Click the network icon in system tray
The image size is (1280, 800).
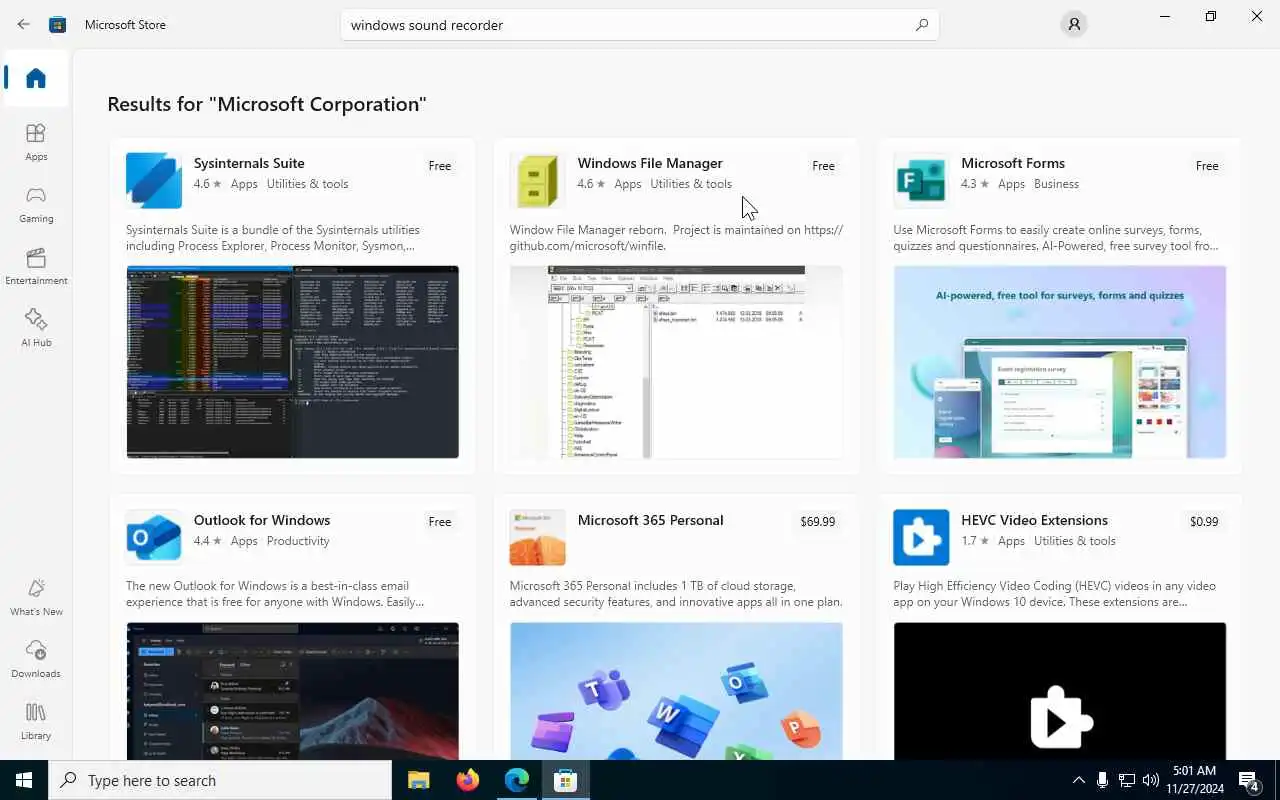pos(1127,780)
